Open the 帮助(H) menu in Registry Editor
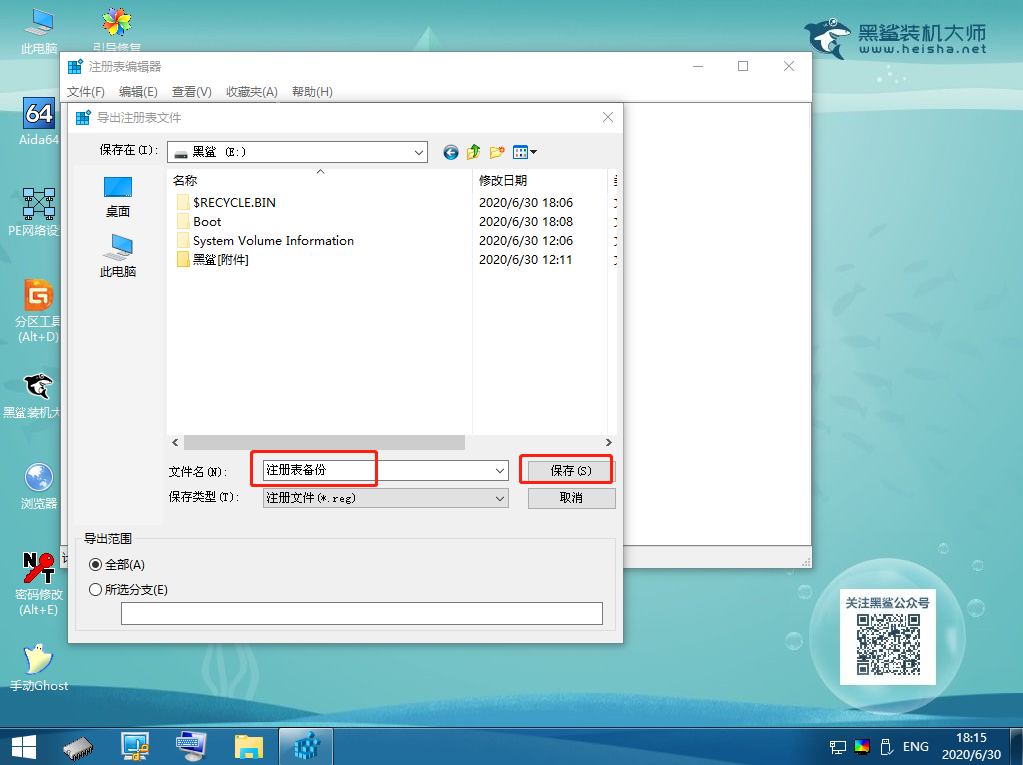 313,92
